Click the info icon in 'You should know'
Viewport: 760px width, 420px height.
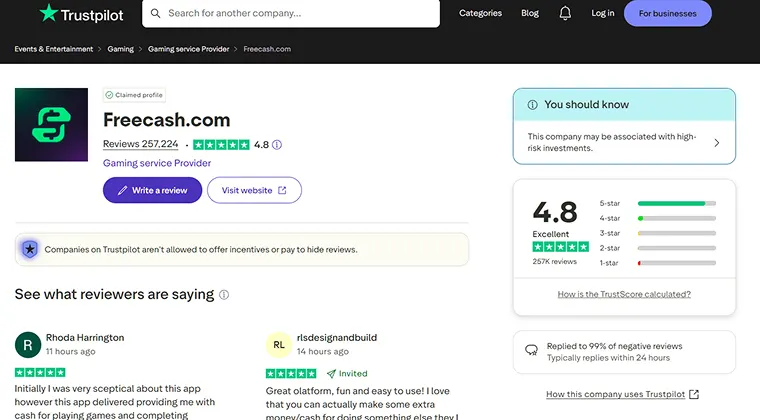click(532, 105)
